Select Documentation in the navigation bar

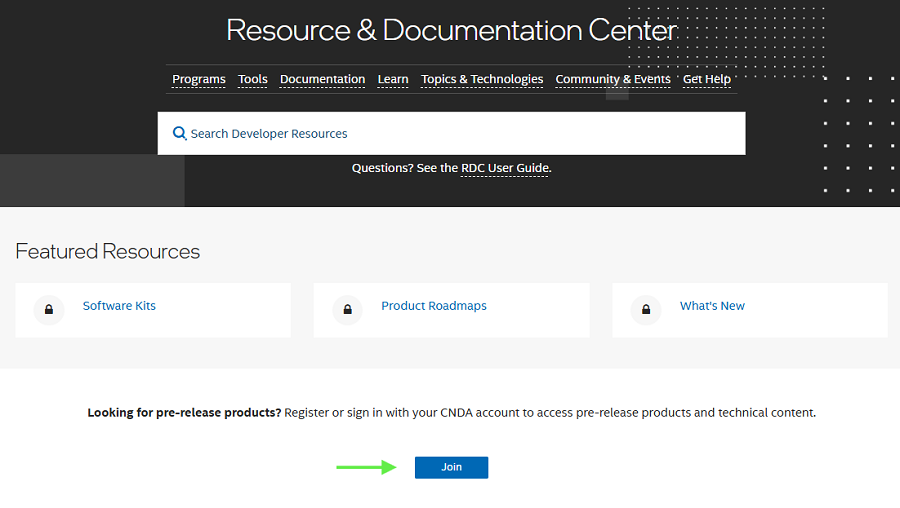(322, 80)
